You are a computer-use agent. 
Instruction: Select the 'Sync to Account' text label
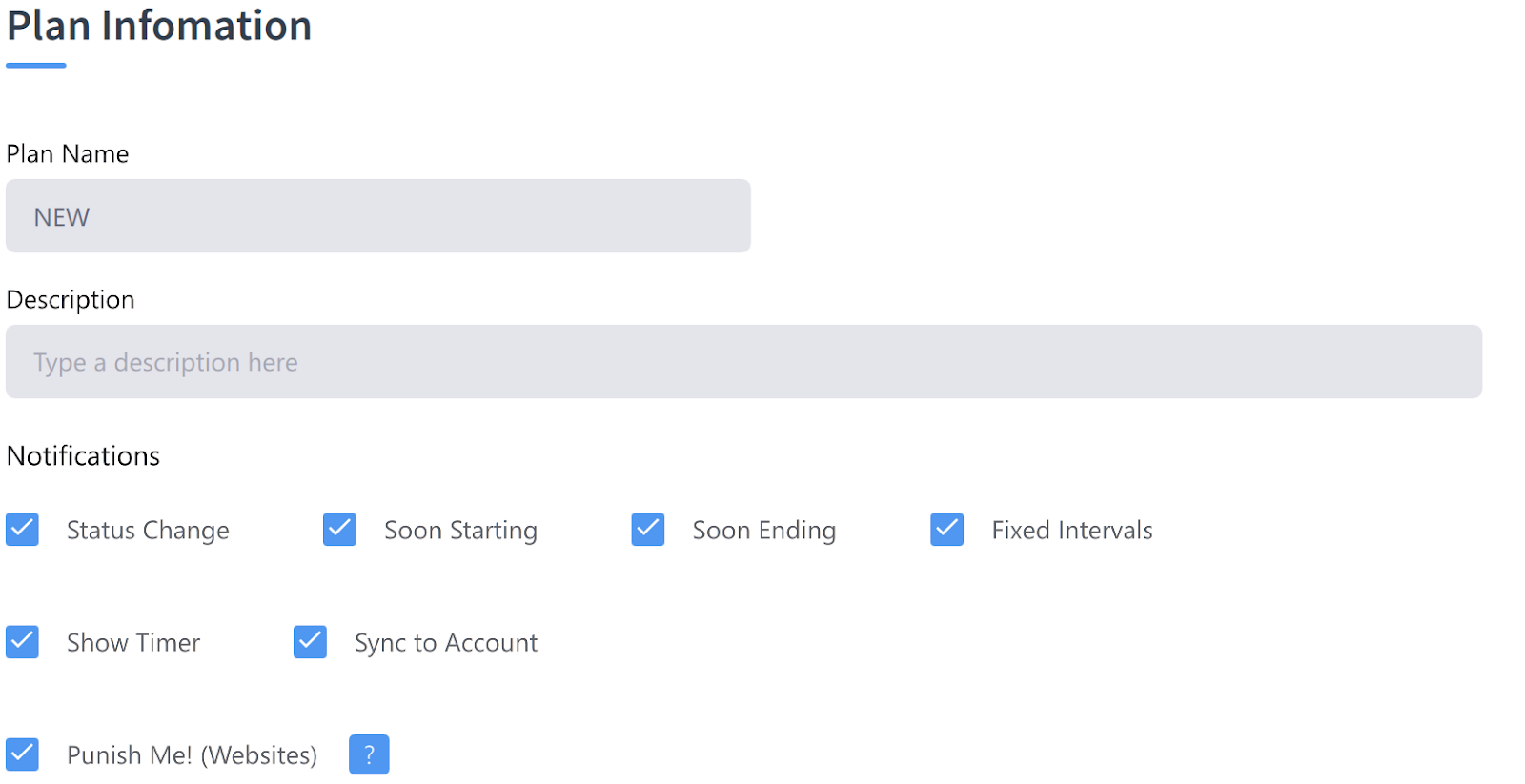tap(446, 644)
